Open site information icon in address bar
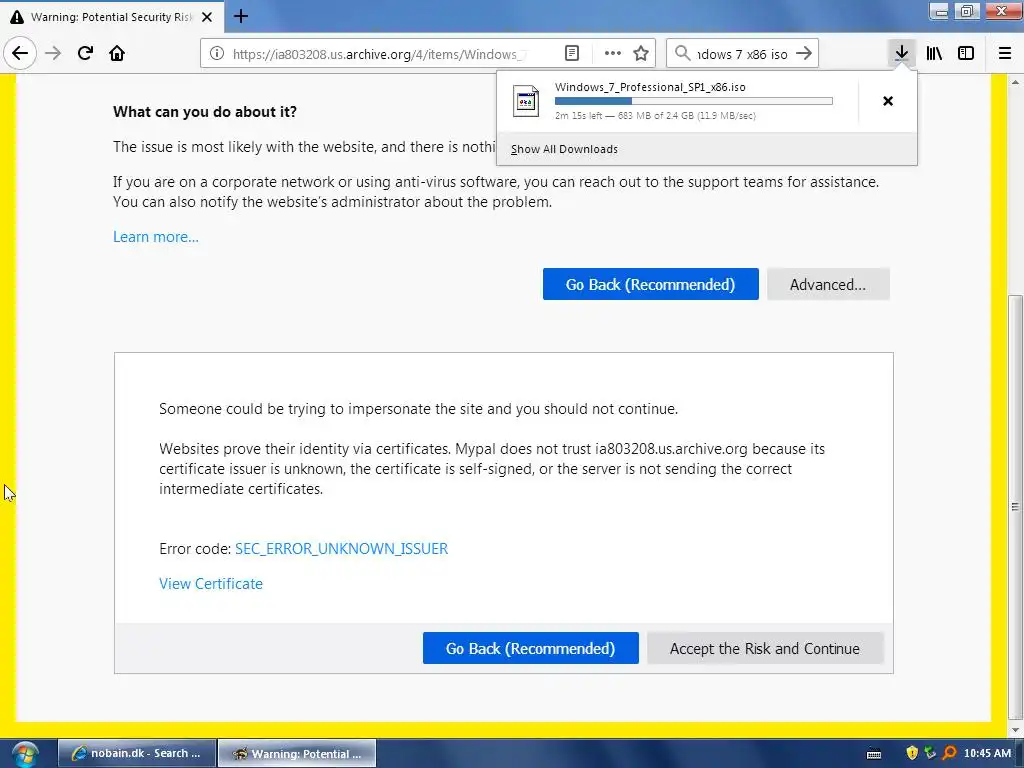The height and width of the screenshot is (768, 1024). (217, 54)
